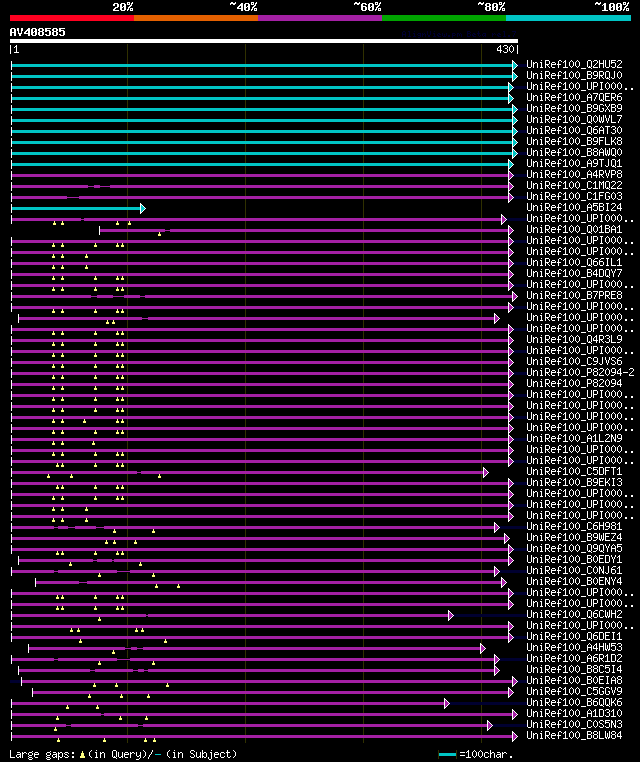The image size is (640, 762).
Task: Select the UniRef100_Q66IL1 label
Action: [x=574, y=263]
